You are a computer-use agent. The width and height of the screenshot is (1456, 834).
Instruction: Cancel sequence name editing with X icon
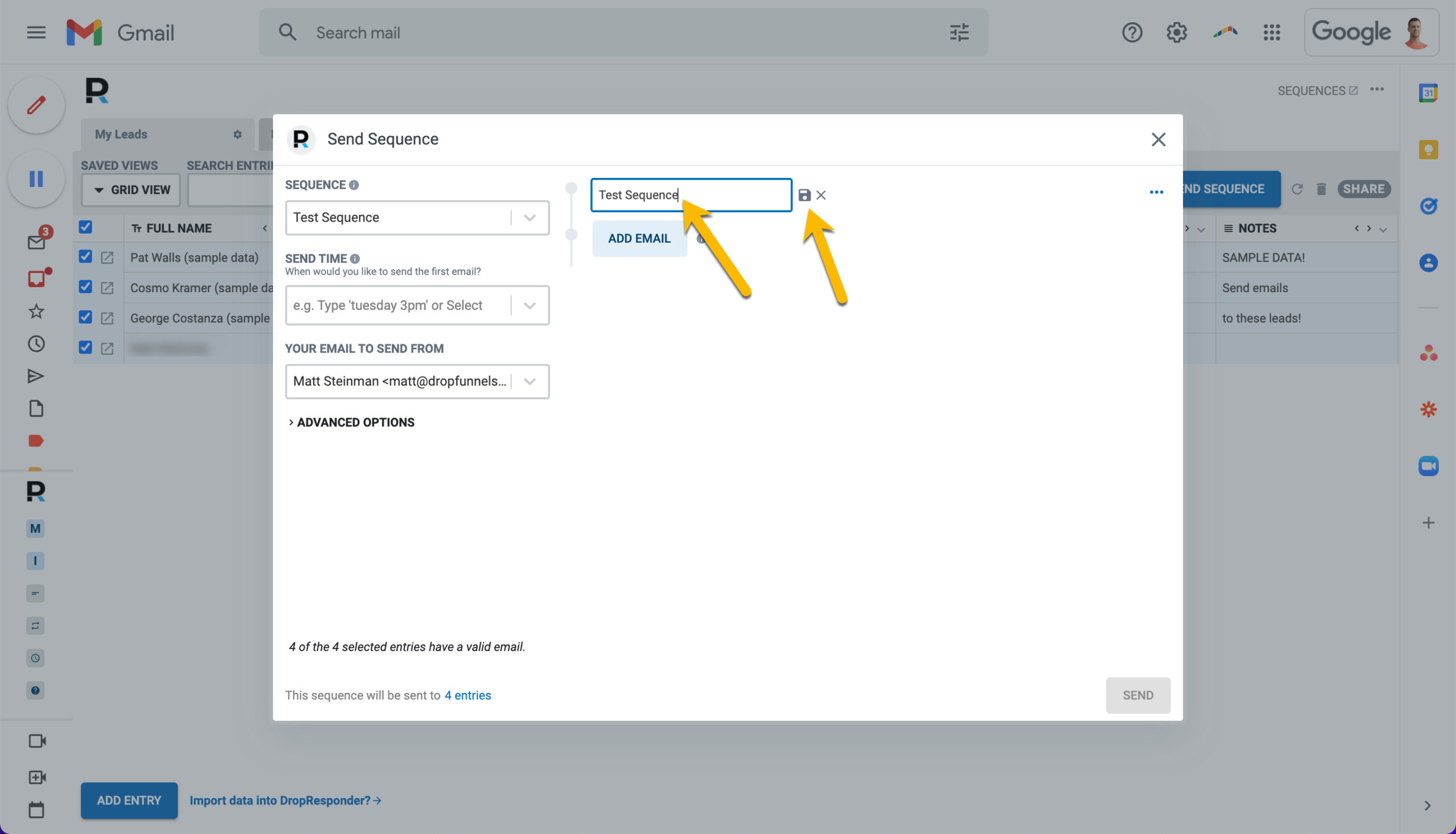(x=821, y=196)
